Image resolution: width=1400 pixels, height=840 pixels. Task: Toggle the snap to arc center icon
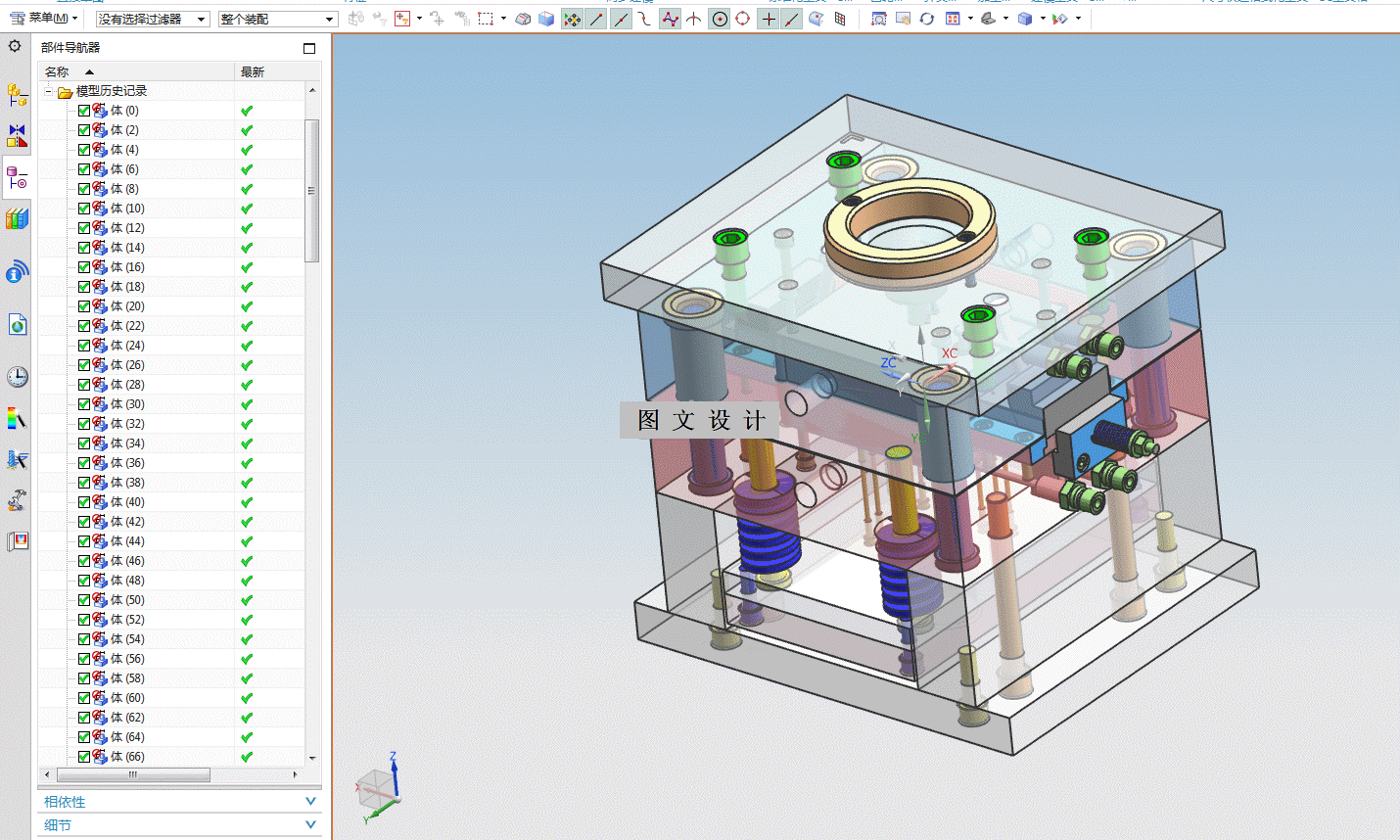[720, 19]
